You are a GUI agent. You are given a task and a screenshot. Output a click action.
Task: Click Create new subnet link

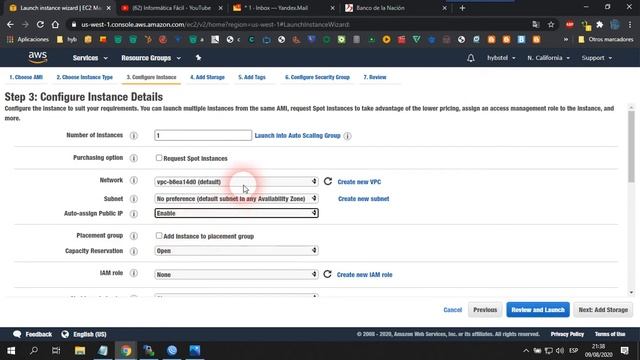pos(363,199)
